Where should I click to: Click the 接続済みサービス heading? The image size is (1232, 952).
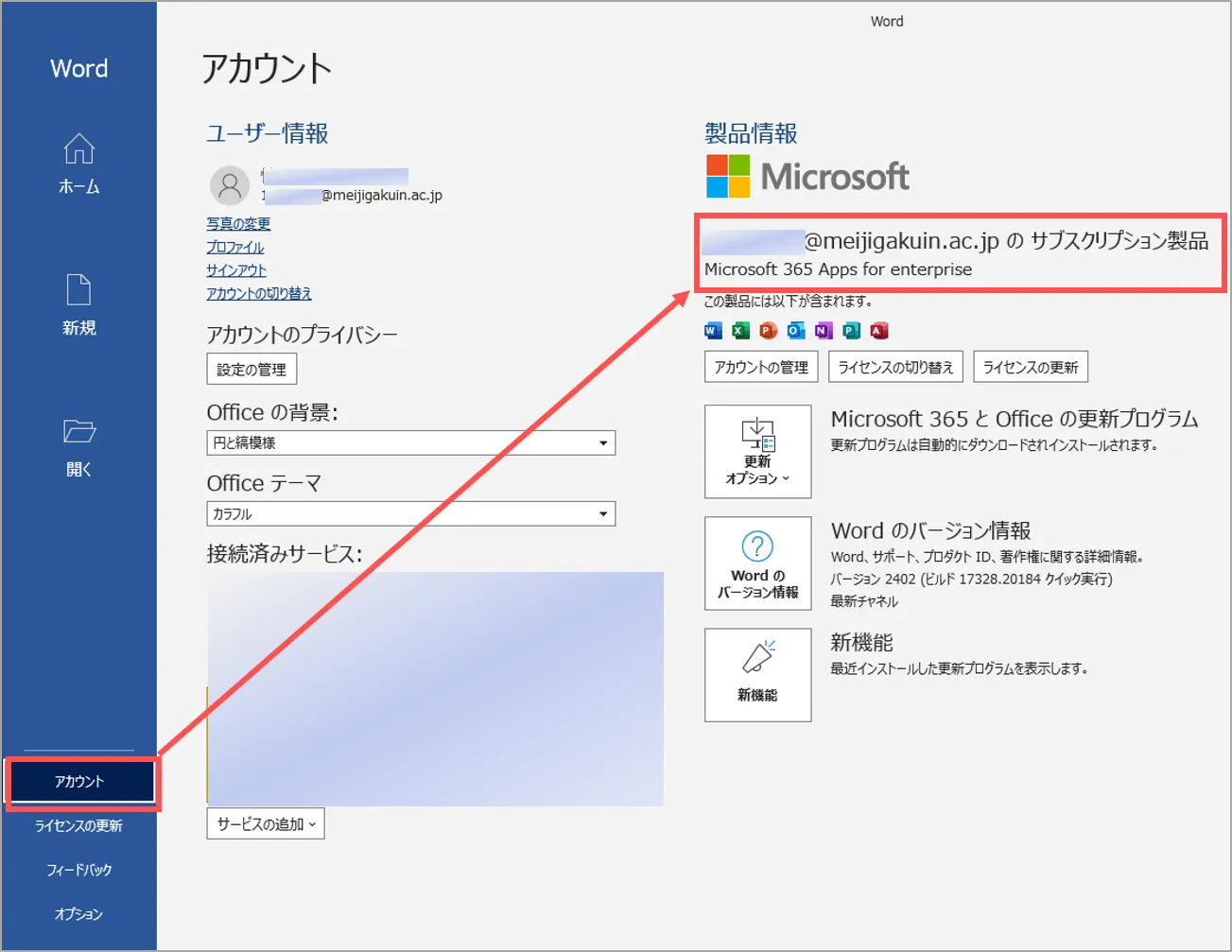click(x=285, y=554)
